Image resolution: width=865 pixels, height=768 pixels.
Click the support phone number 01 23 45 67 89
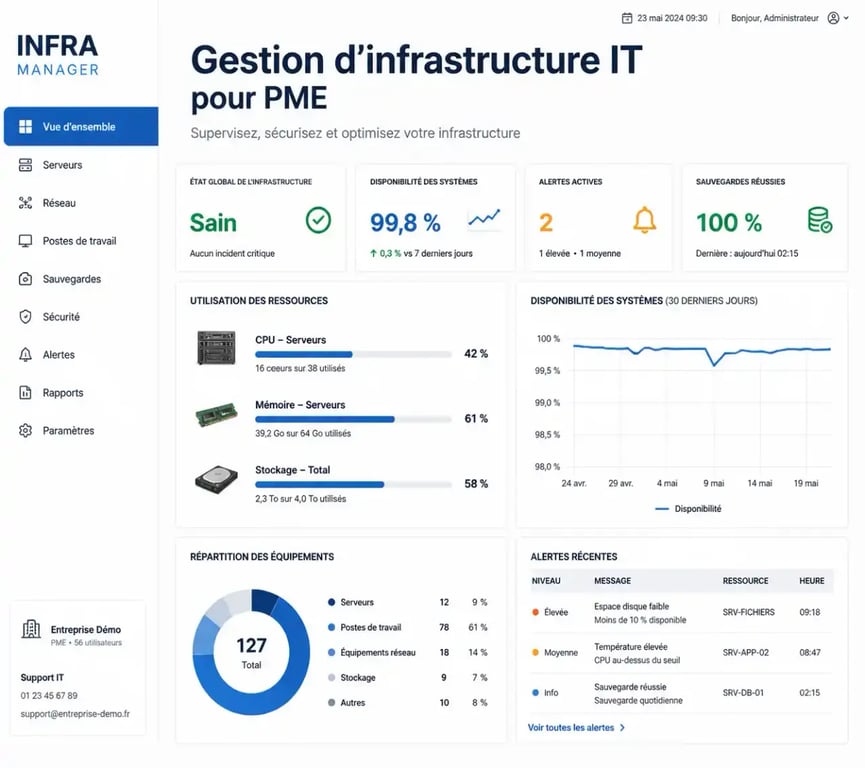[x=49, y=696]
